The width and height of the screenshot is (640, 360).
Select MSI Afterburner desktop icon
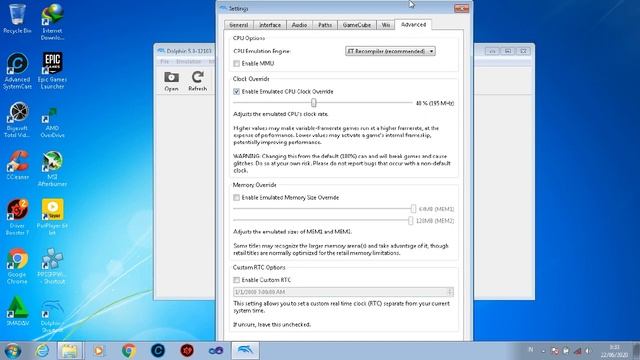[x=52, y=169]
